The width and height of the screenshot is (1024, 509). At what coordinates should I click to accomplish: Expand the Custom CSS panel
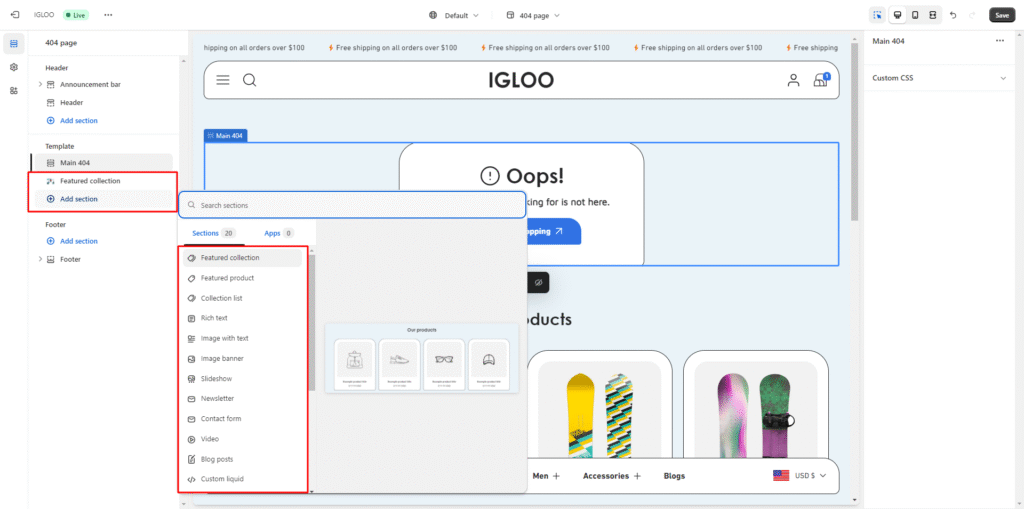click(x=1003, y=78)
